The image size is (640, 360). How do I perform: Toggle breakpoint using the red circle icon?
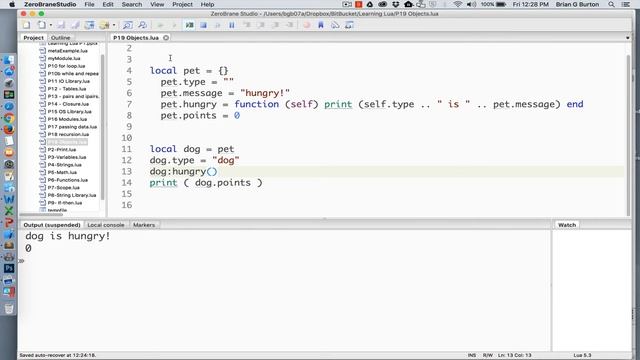tap(307, 25)
